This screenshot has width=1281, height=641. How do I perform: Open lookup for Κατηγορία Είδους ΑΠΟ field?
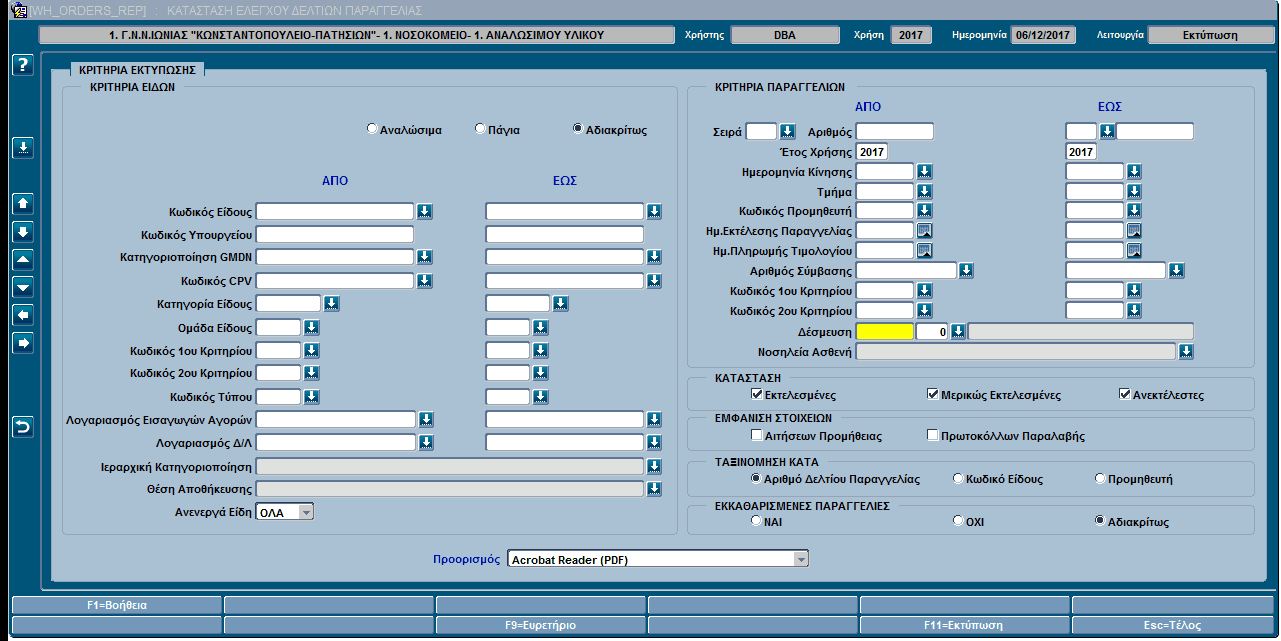332,303
